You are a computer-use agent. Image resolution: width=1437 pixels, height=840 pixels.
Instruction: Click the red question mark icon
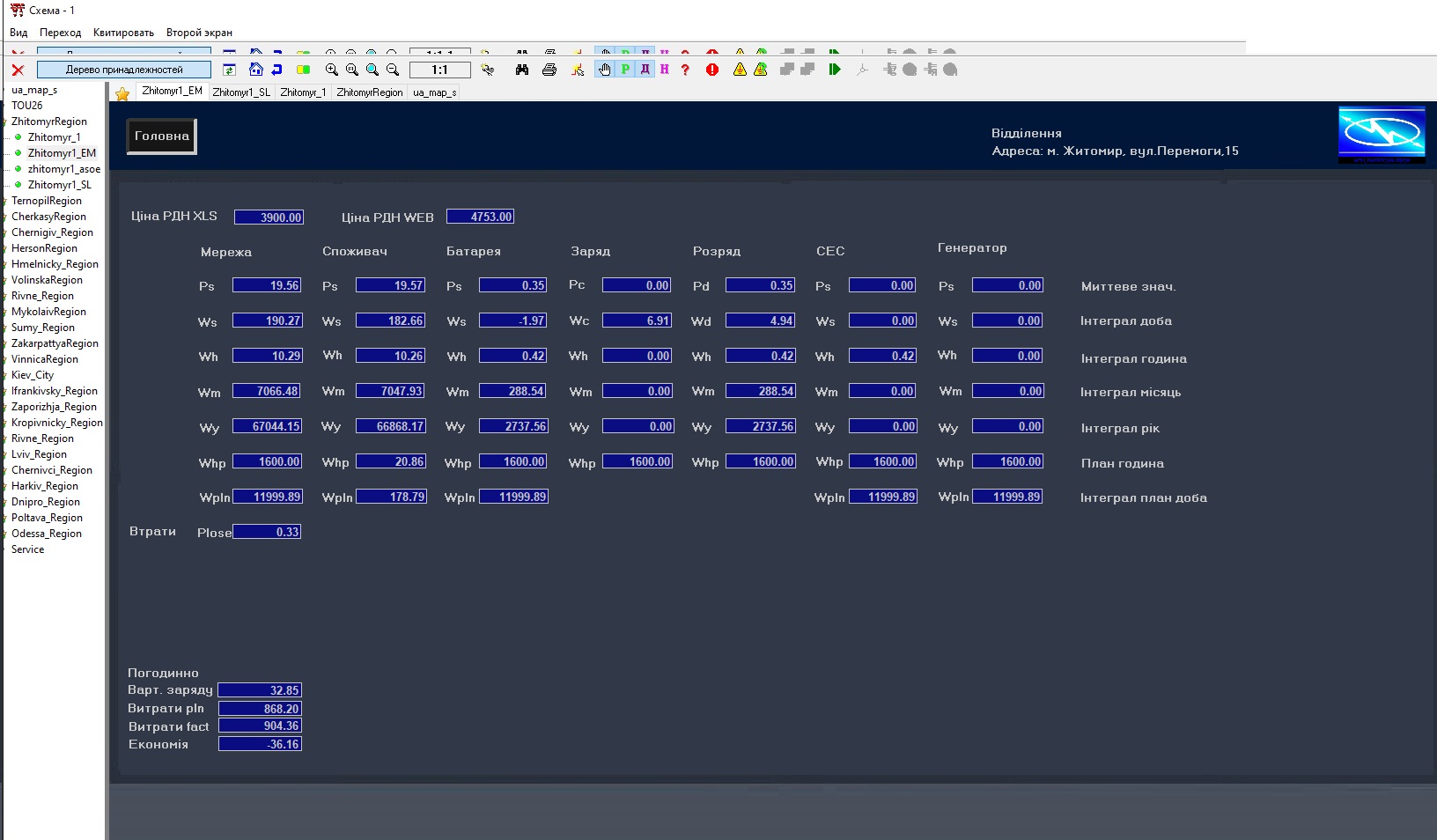coord(685,70)
